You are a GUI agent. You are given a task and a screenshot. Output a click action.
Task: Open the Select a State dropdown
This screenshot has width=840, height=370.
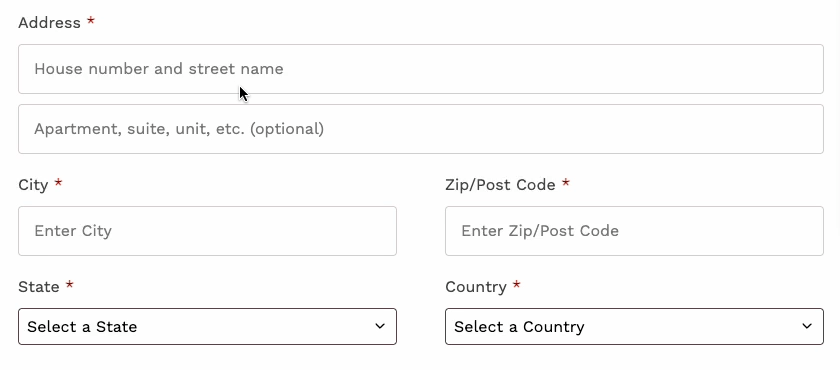[207, 326]
